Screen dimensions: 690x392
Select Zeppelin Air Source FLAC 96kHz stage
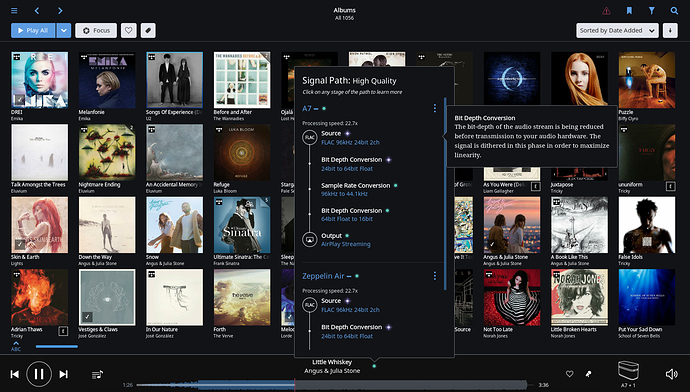tap(350, 305)
